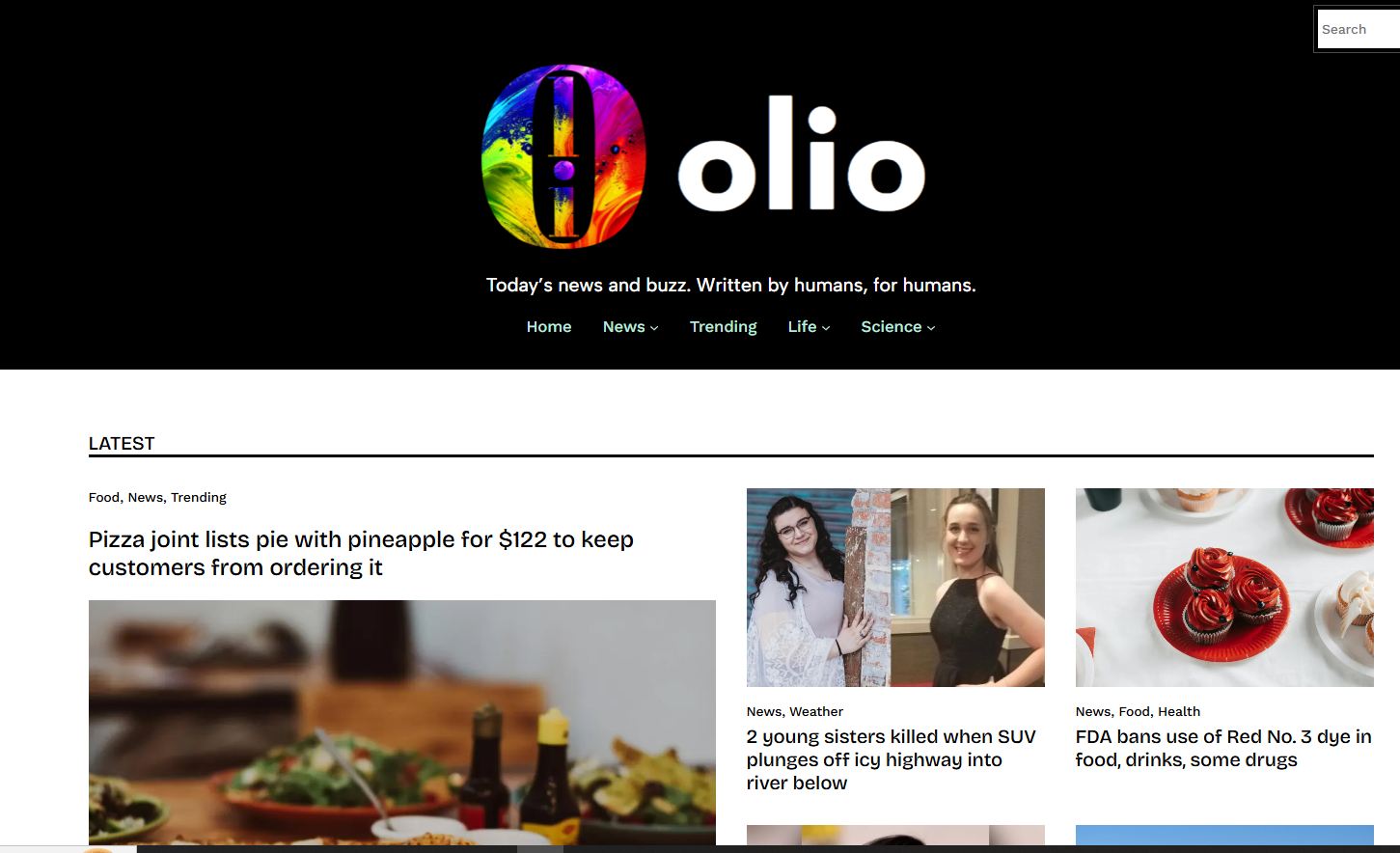The height and width of the screenshot is (853, 1400).
Task: Click the pizza table featured image
Action: (402, 723)
